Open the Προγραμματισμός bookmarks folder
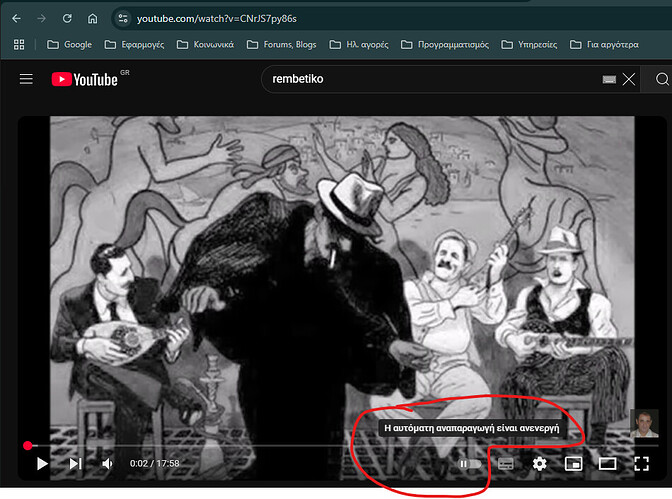Viewport: 672px width, 499px height. click(445, 45)
